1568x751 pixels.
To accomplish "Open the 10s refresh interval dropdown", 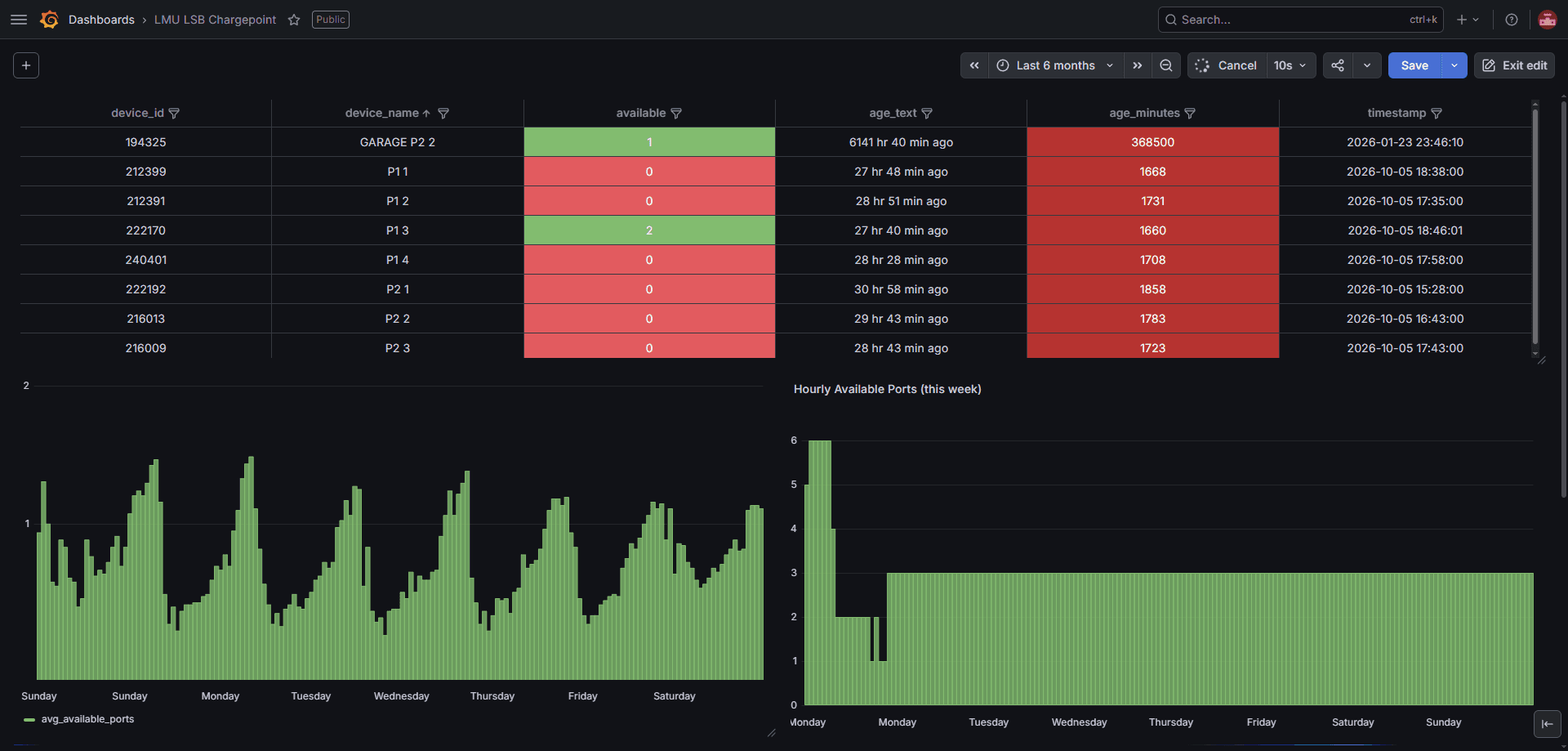I will tap(1290, 65).
